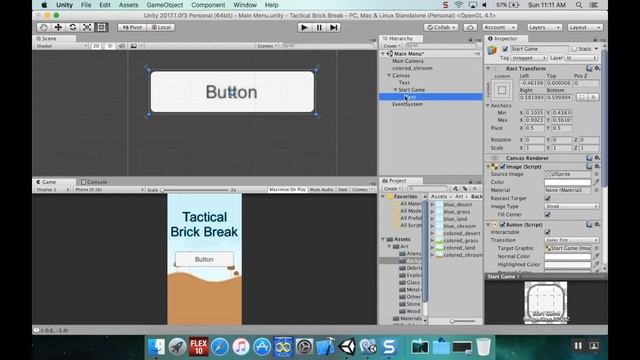The image size is (640, 360).
Task: Toggle the Fill Center checkbox
Action: pos(548,214)
